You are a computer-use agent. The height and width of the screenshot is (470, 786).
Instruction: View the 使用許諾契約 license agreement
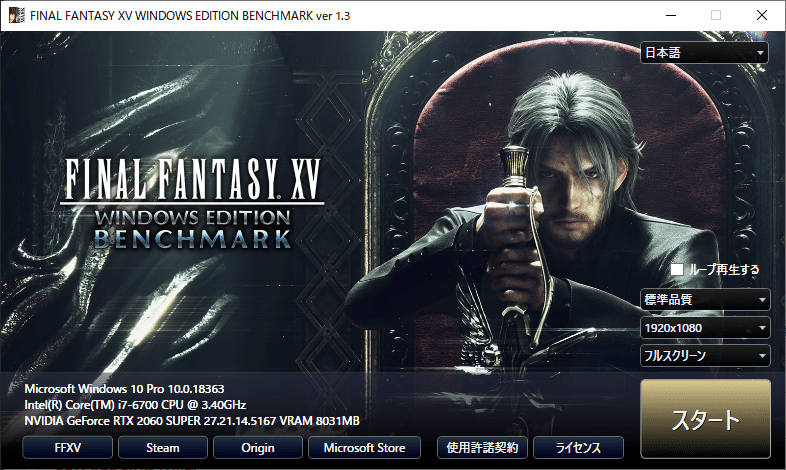[482, 447]
